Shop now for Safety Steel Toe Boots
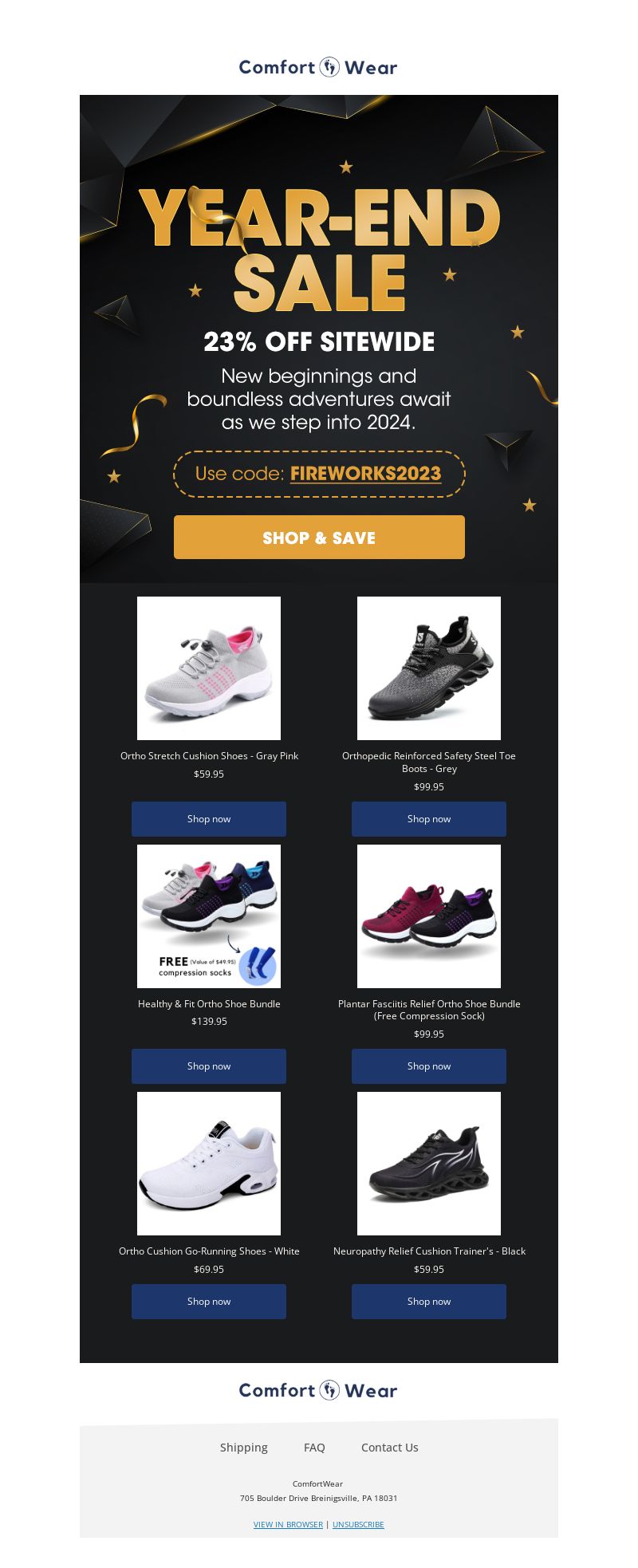 click(429, 819)
